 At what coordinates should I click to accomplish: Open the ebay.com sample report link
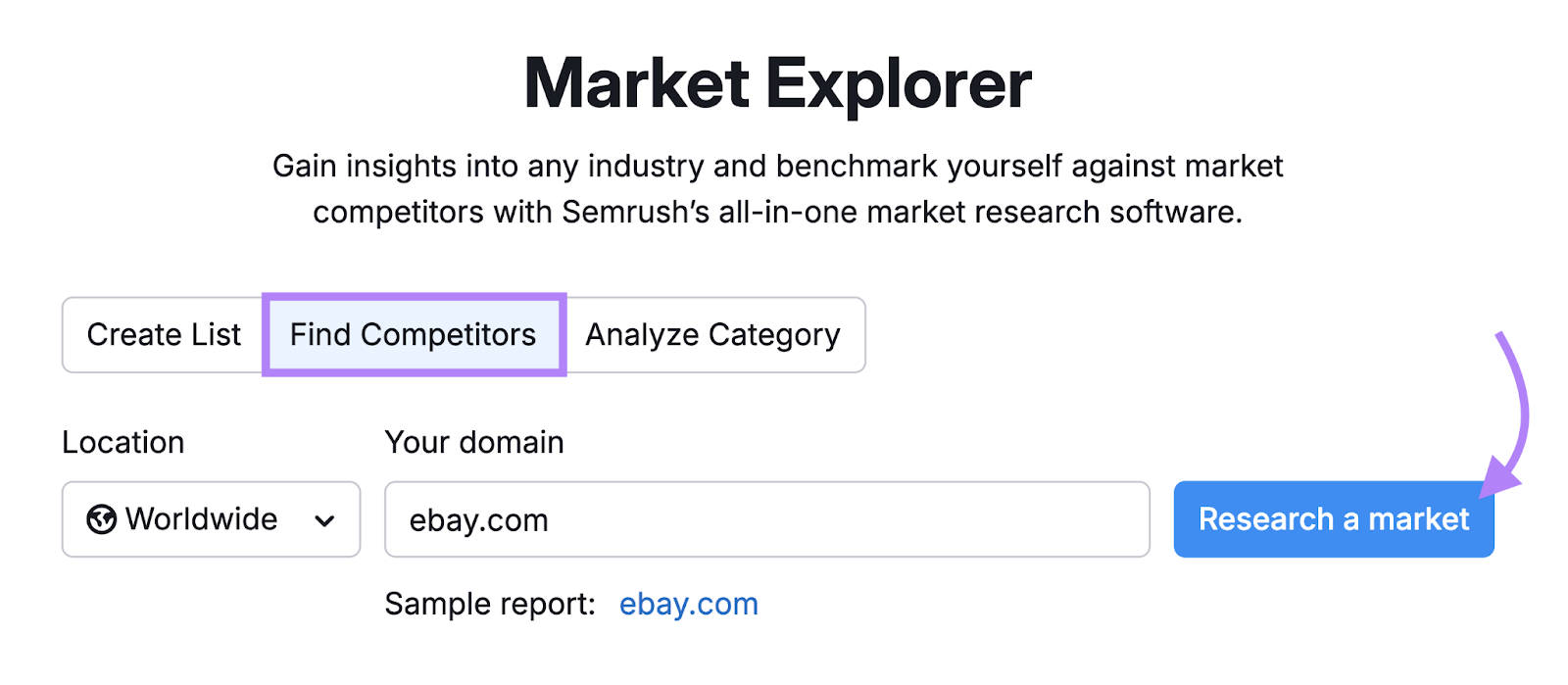tap(688, 604)
